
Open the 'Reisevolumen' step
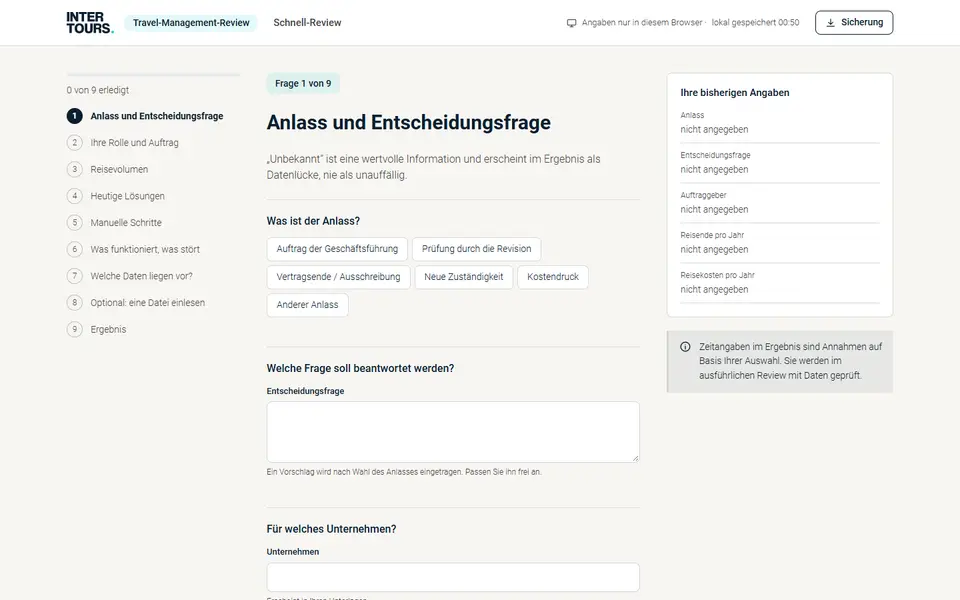119,169
